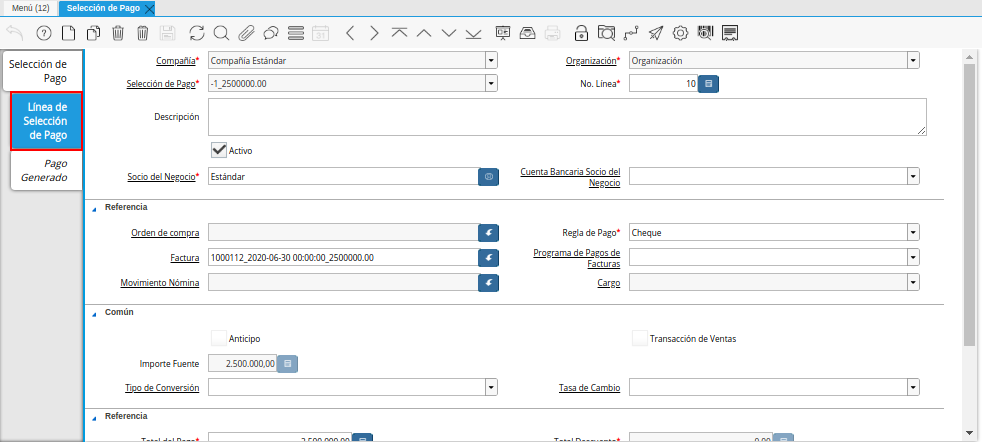This screenshot has height=444, width=982.
Task: Collapse the first Referencia section
Action: [95, 209]
